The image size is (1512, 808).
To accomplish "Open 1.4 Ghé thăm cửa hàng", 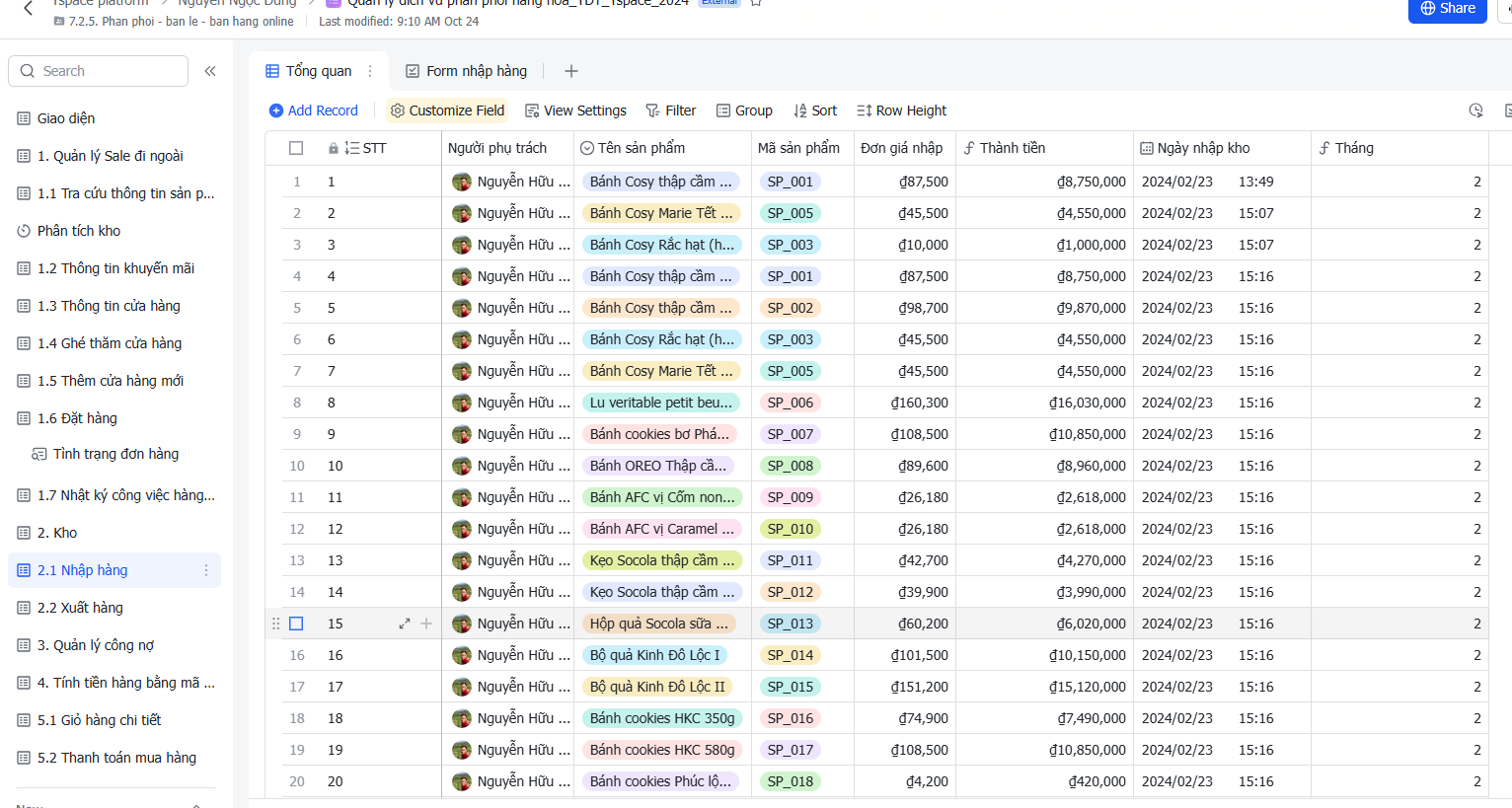I will click(114, 343).
